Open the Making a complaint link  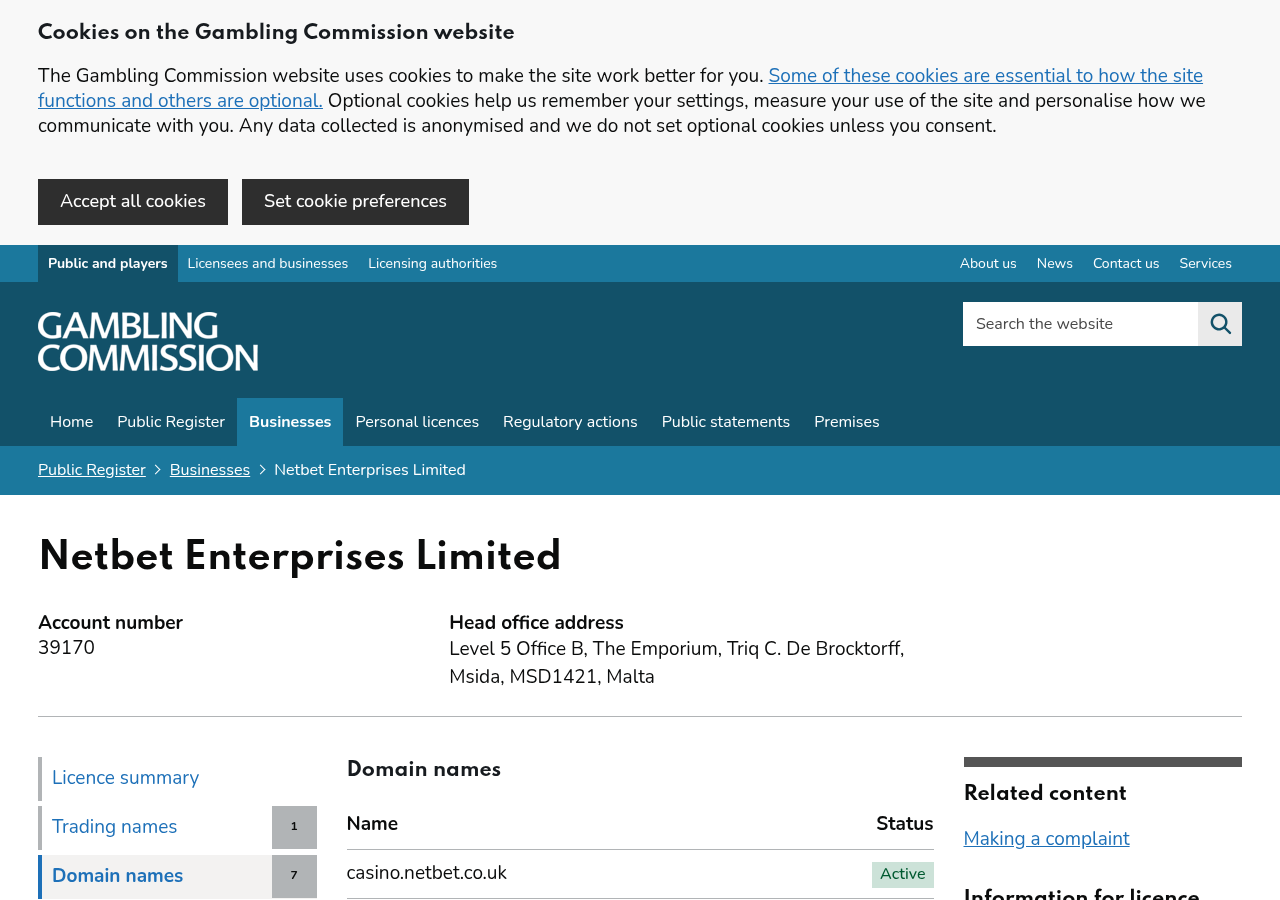pos(1046,839)
